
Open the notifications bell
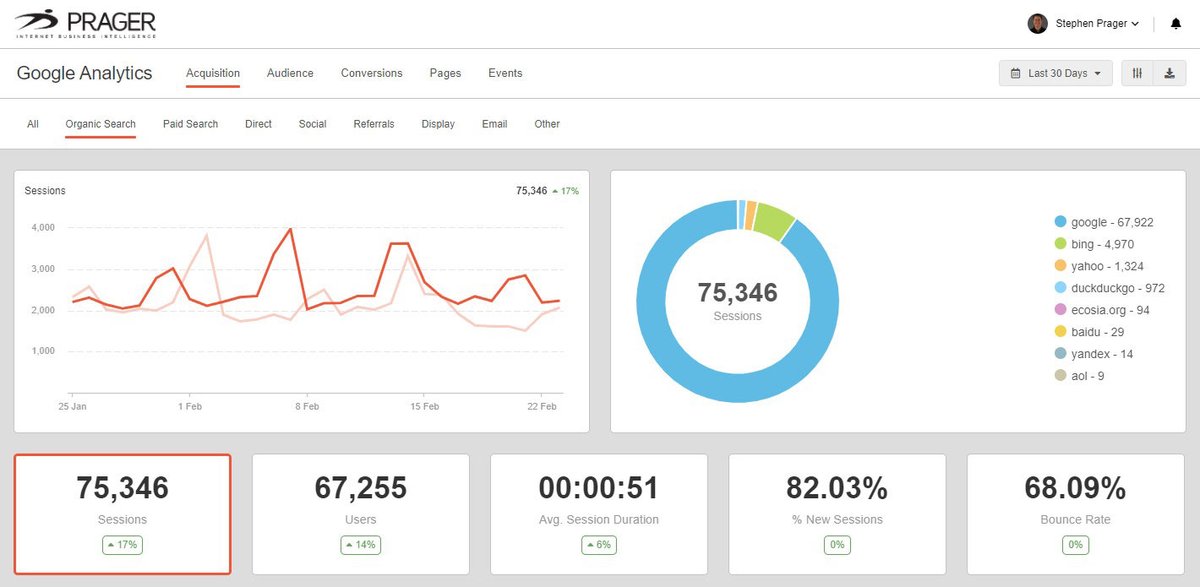coord(1176,24)
